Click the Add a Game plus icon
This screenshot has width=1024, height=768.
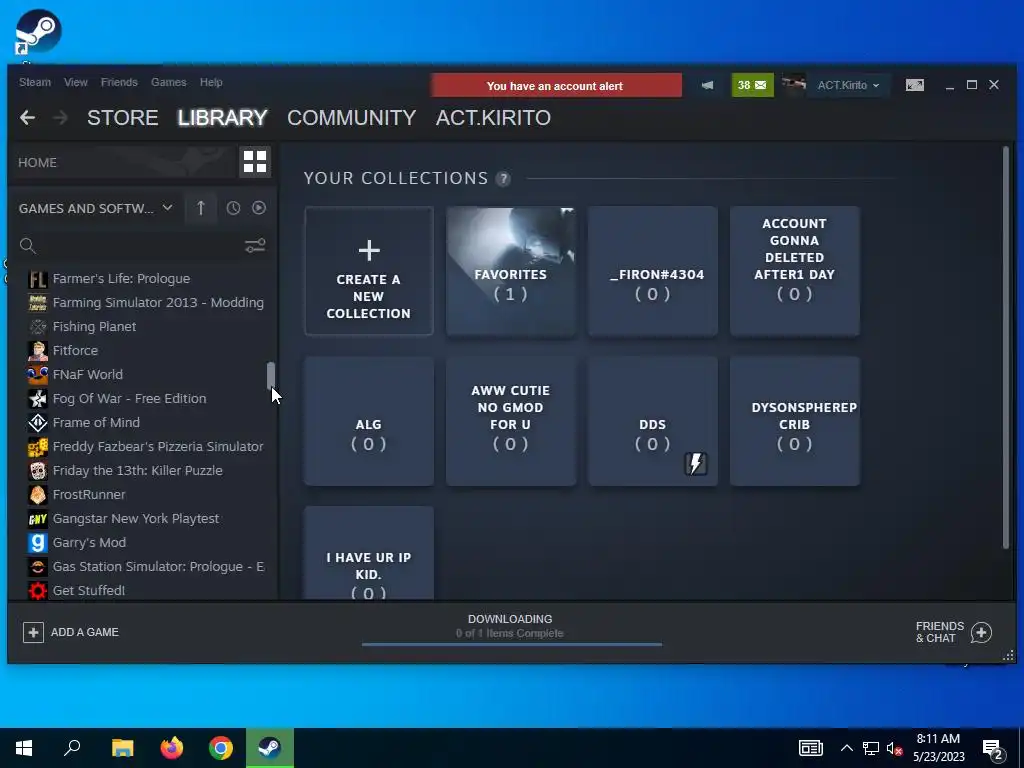pos(33,632)
